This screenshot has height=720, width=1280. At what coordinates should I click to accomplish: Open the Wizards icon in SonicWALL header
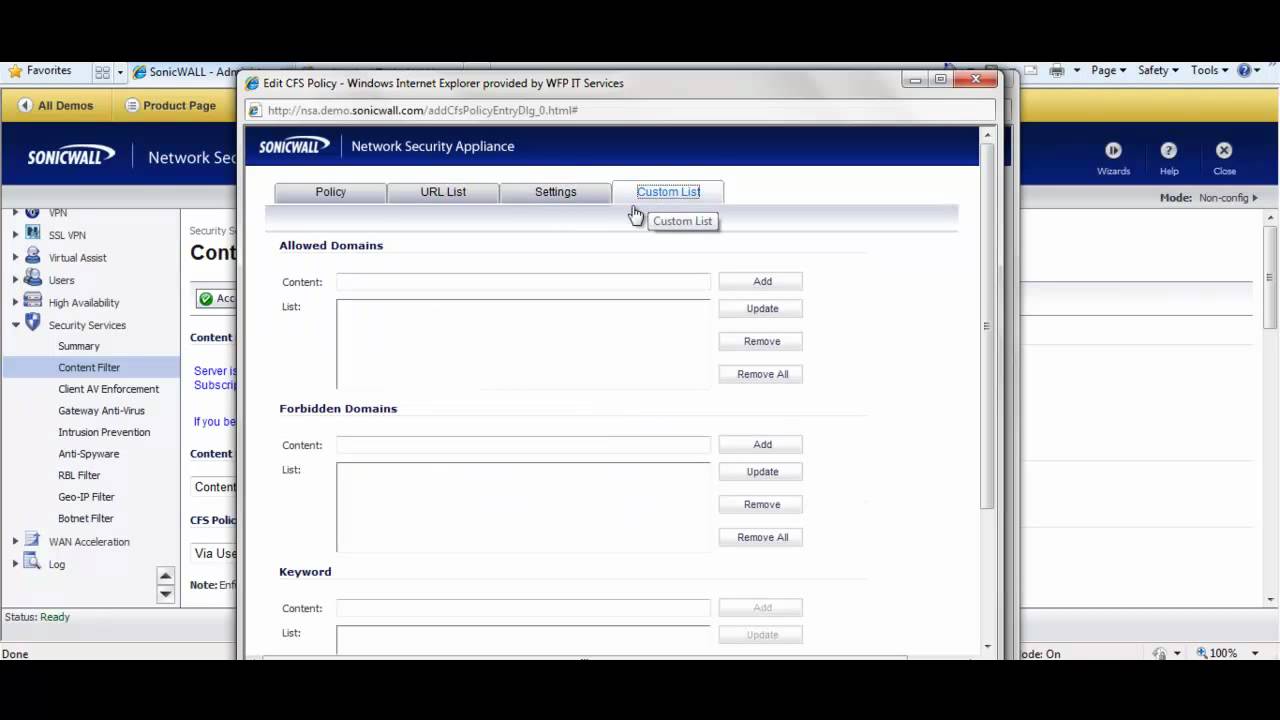click(1113, 150)
